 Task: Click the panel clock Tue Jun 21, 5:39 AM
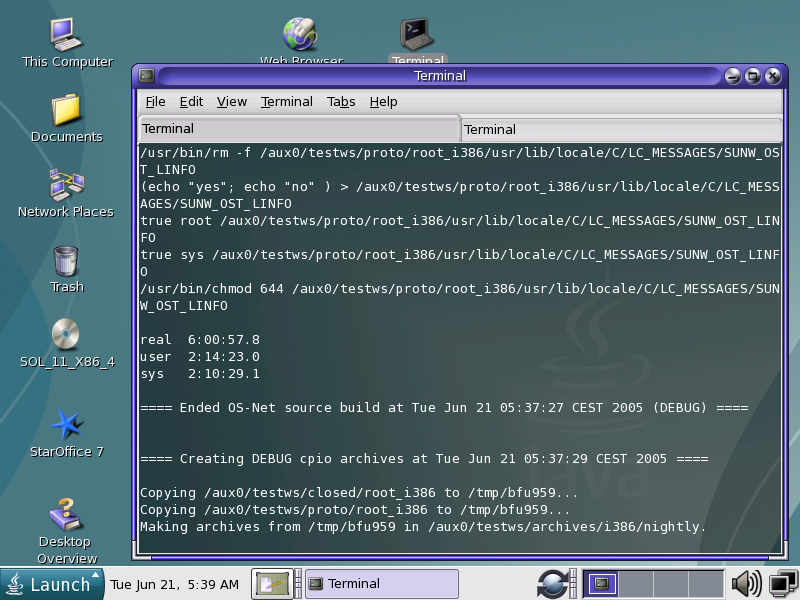coord(174,584)
